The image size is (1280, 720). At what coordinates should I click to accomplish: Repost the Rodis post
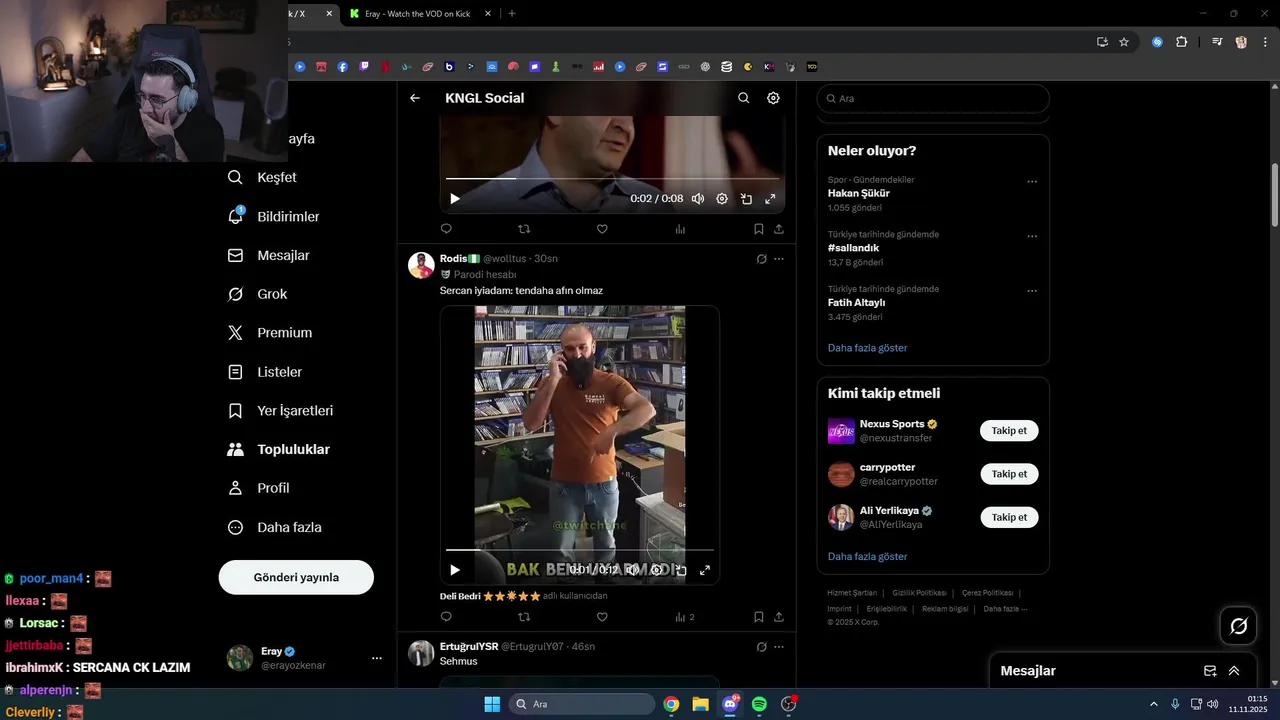coord(524,617)
